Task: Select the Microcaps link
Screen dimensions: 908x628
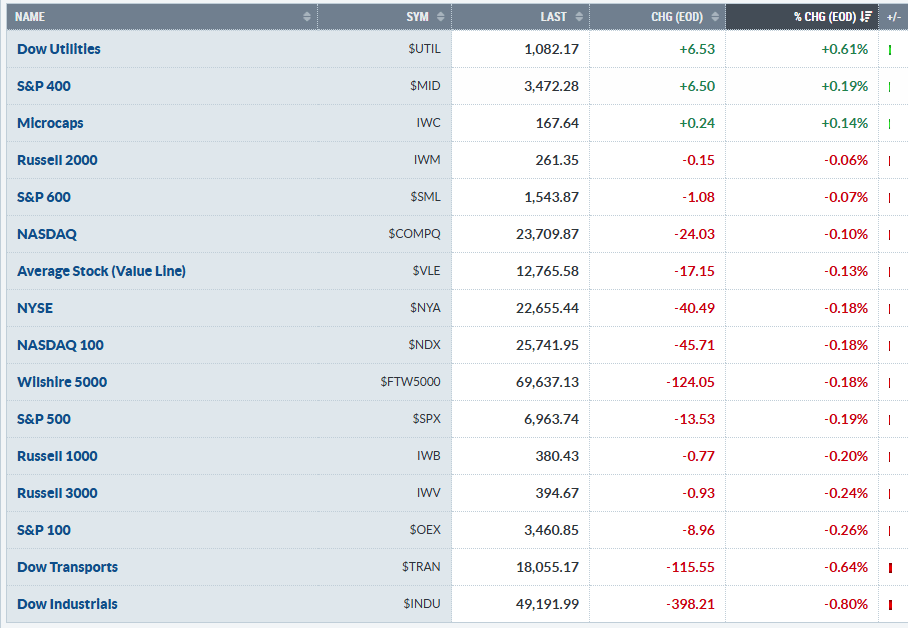Action: pyautogui.click(x=50, y=123)
